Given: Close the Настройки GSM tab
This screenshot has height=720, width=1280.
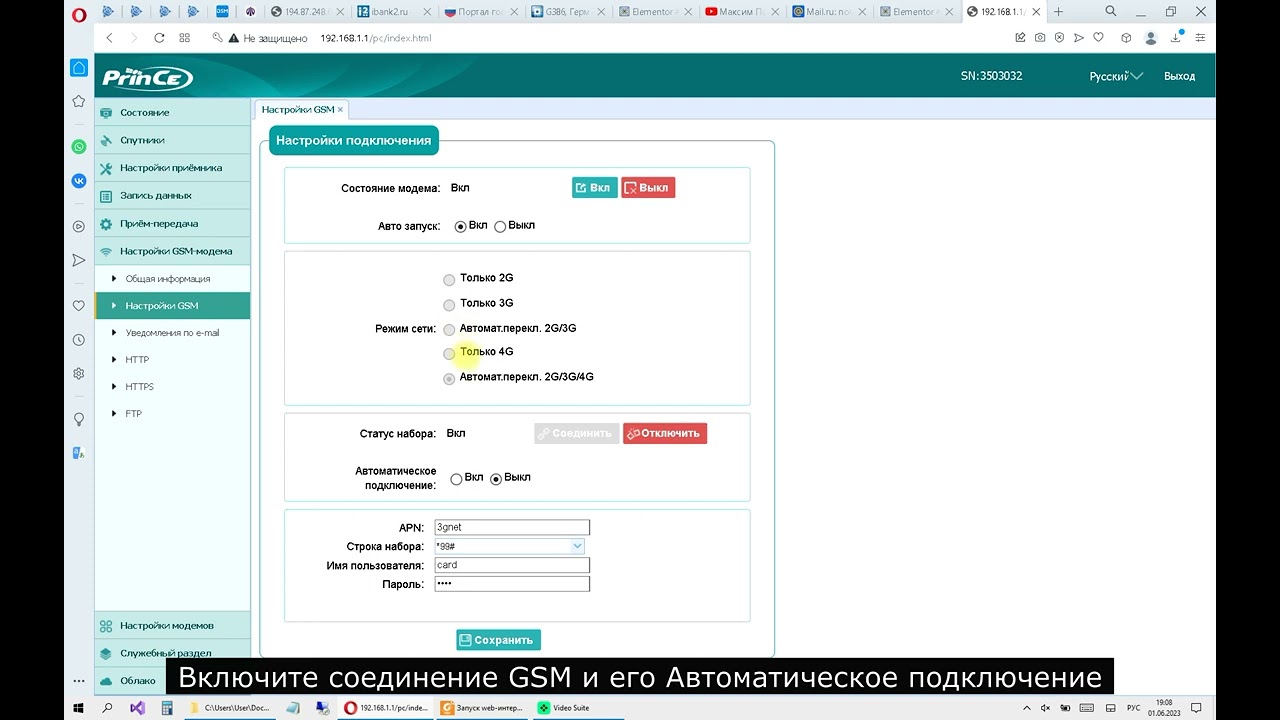Looking at the screenshot, I should pos(340,110).
